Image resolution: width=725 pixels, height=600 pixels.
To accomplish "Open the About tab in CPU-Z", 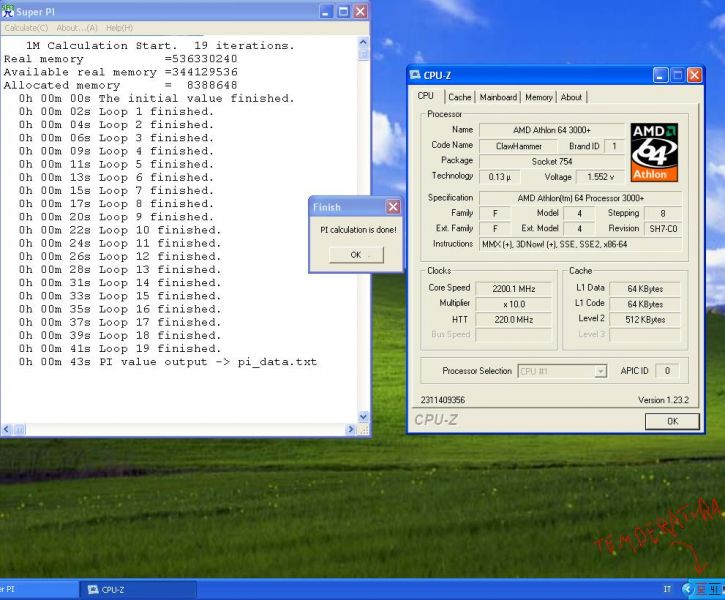I will point(571,97).
